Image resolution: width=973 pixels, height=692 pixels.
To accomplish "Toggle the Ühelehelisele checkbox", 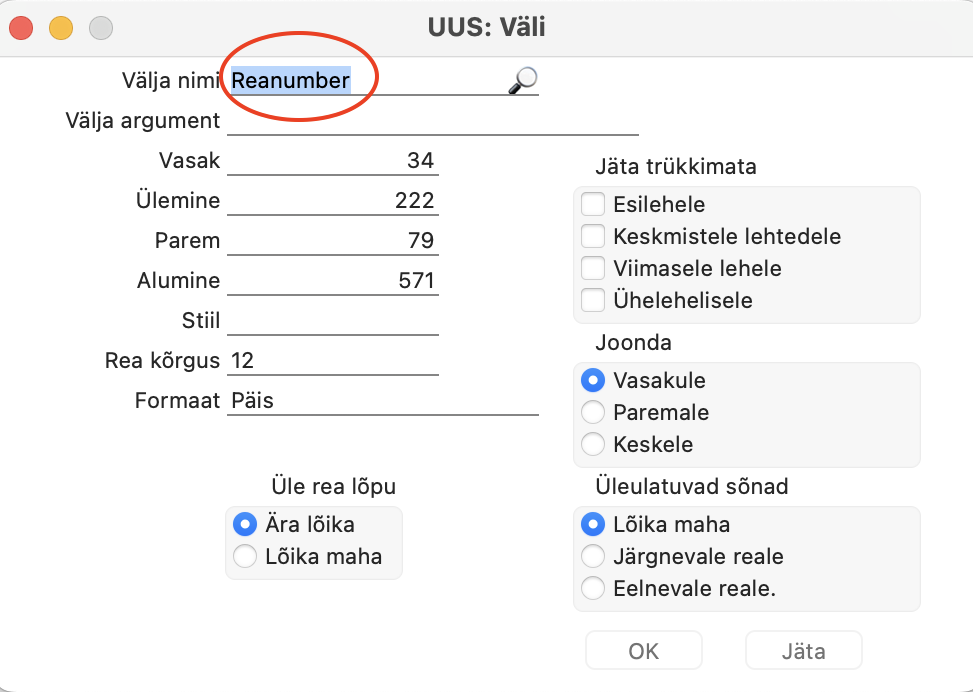I will point(593,300).
